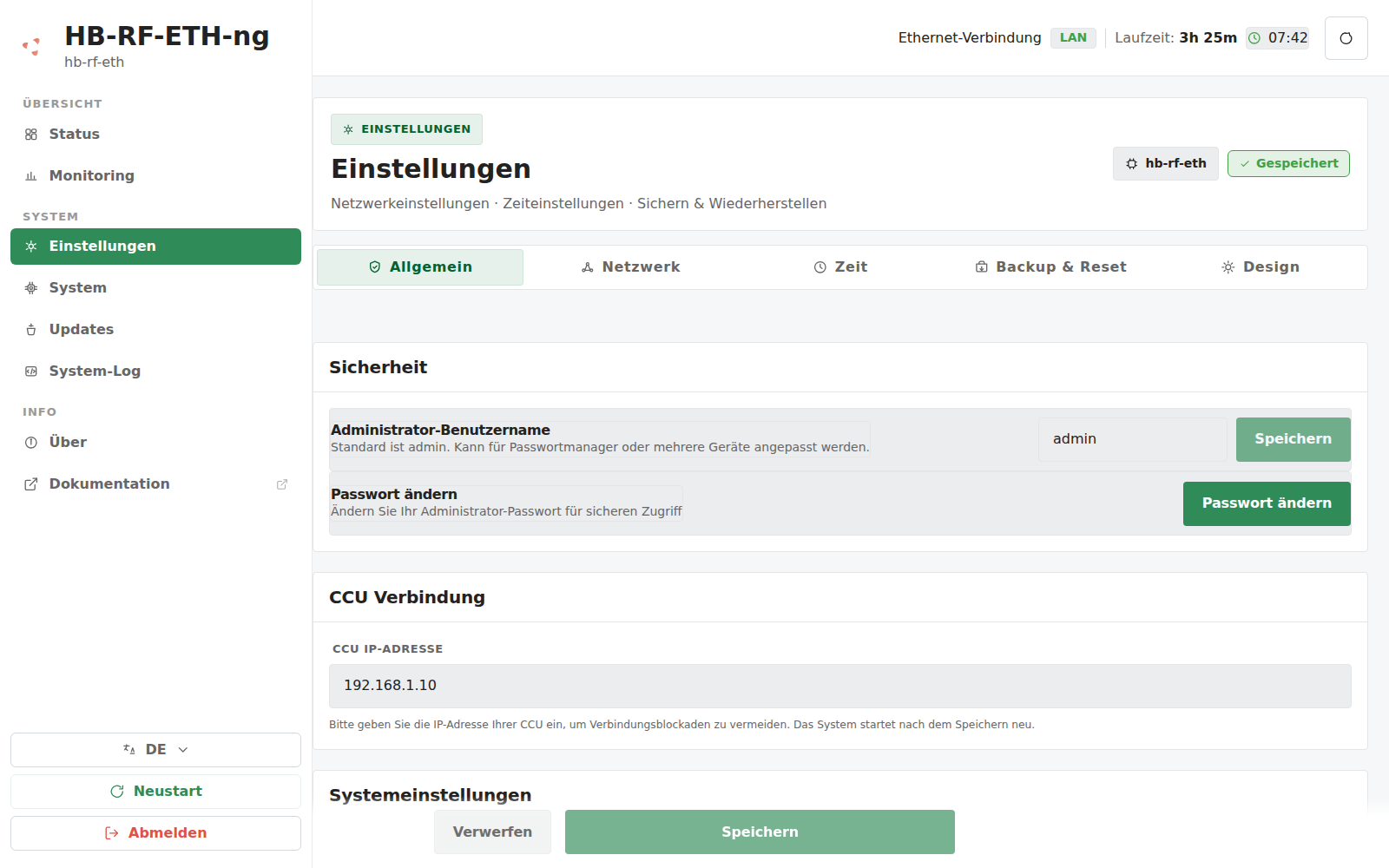Click the clock icon beside 07:42
Viewport: 1389px width, 868px height.
(1254, 38)
